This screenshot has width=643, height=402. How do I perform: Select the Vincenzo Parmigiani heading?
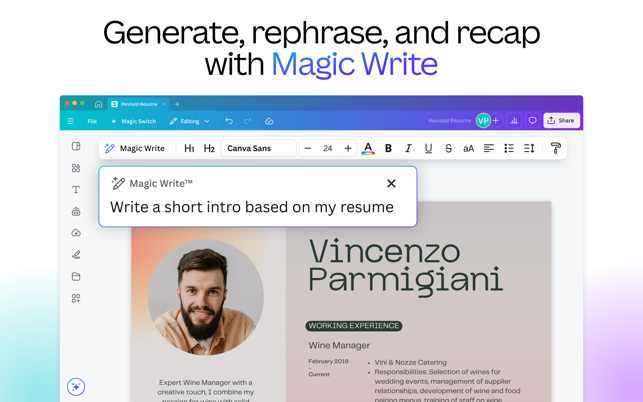point(405,267)
